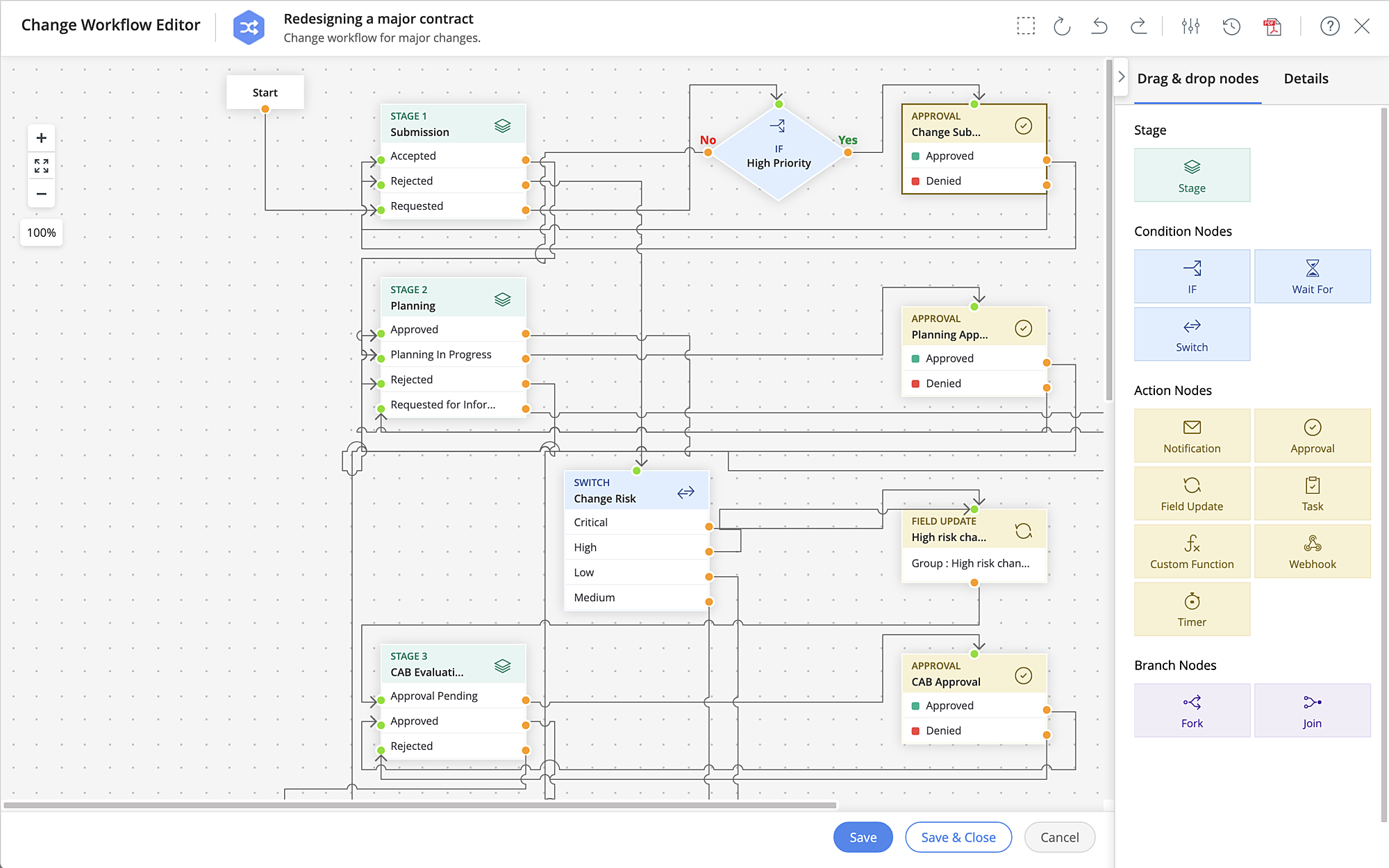Open version history with the clock icon

click(1231, 26)
